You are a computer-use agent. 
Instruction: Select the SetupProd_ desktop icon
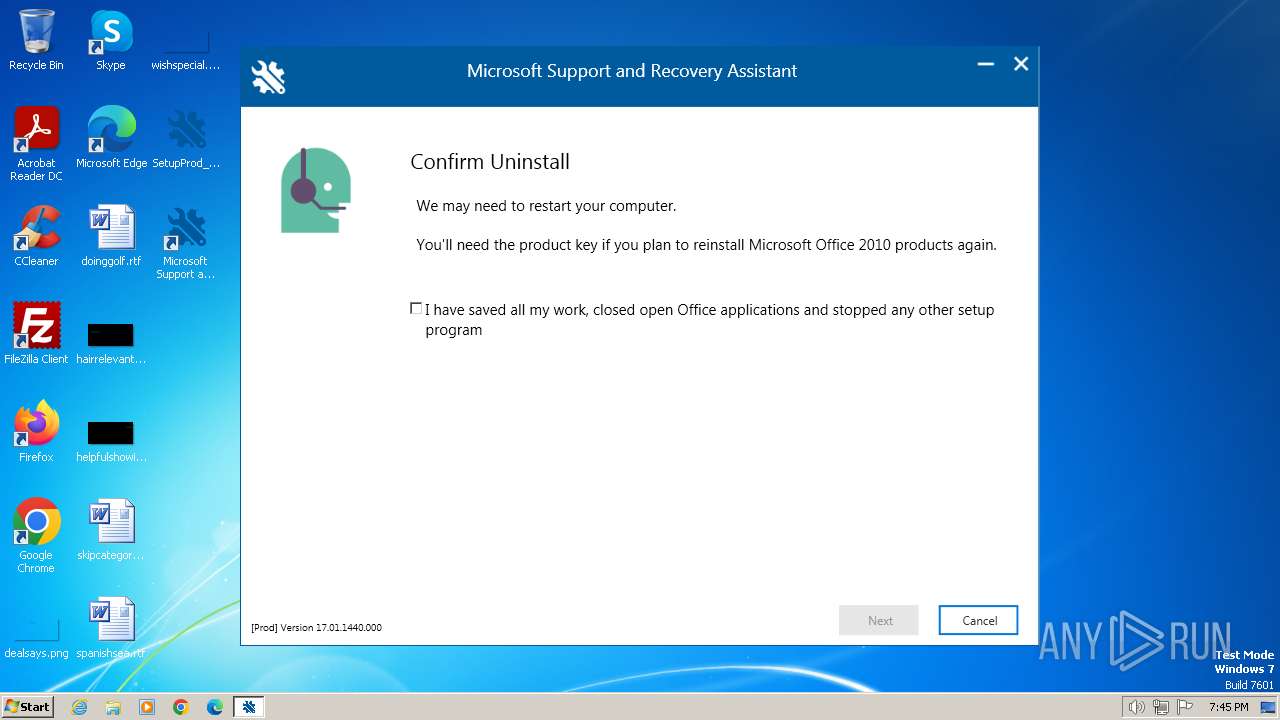[186, 138]
